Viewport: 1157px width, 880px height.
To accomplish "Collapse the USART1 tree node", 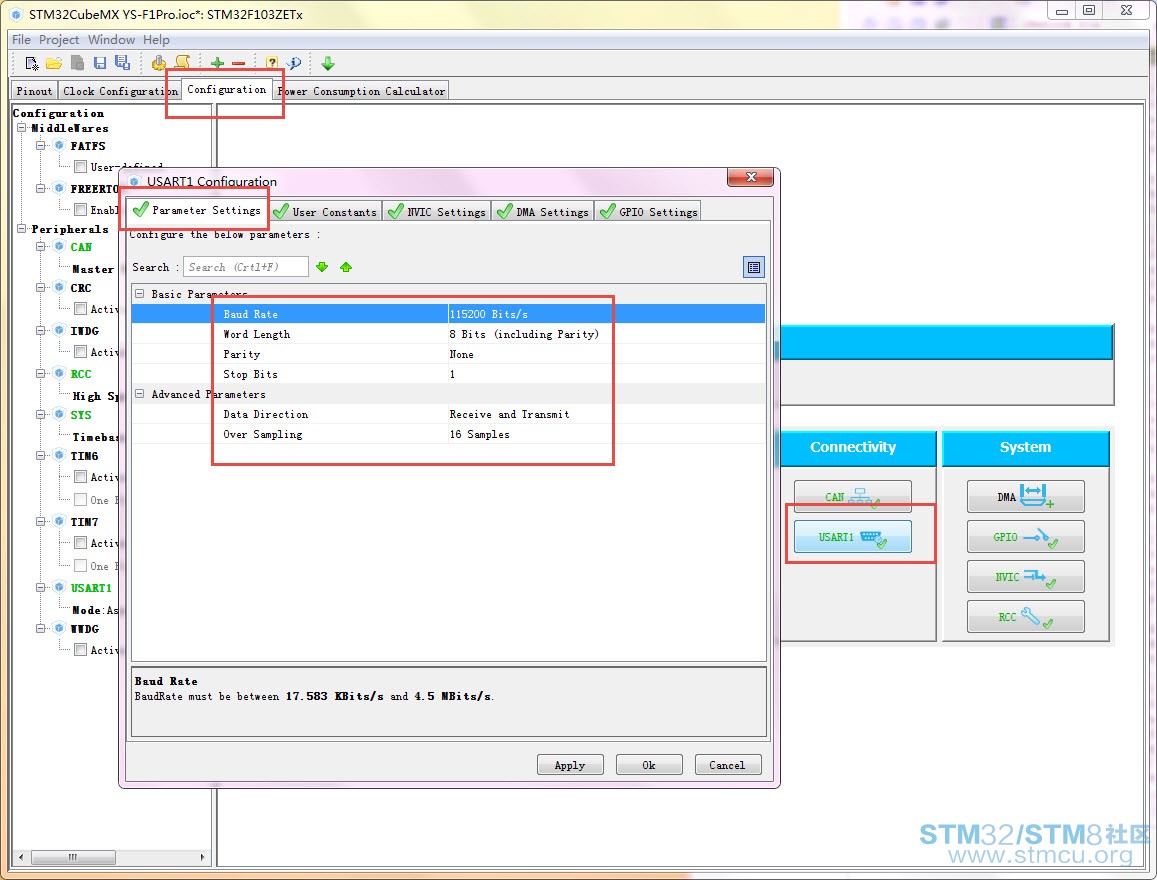I will tap(41, 587).
